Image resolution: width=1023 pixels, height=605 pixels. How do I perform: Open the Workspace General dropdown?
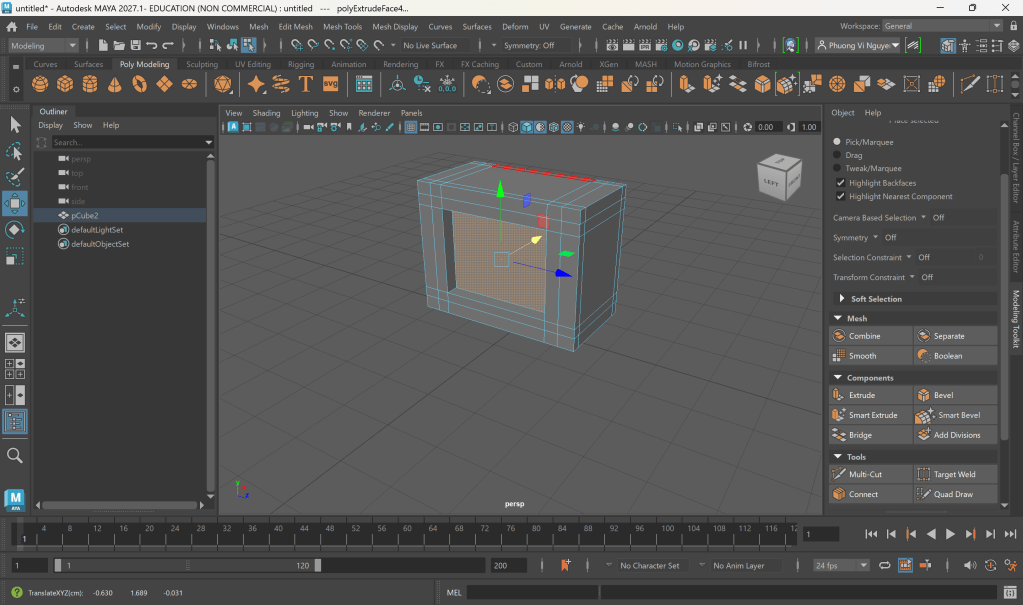pos(942,26)
